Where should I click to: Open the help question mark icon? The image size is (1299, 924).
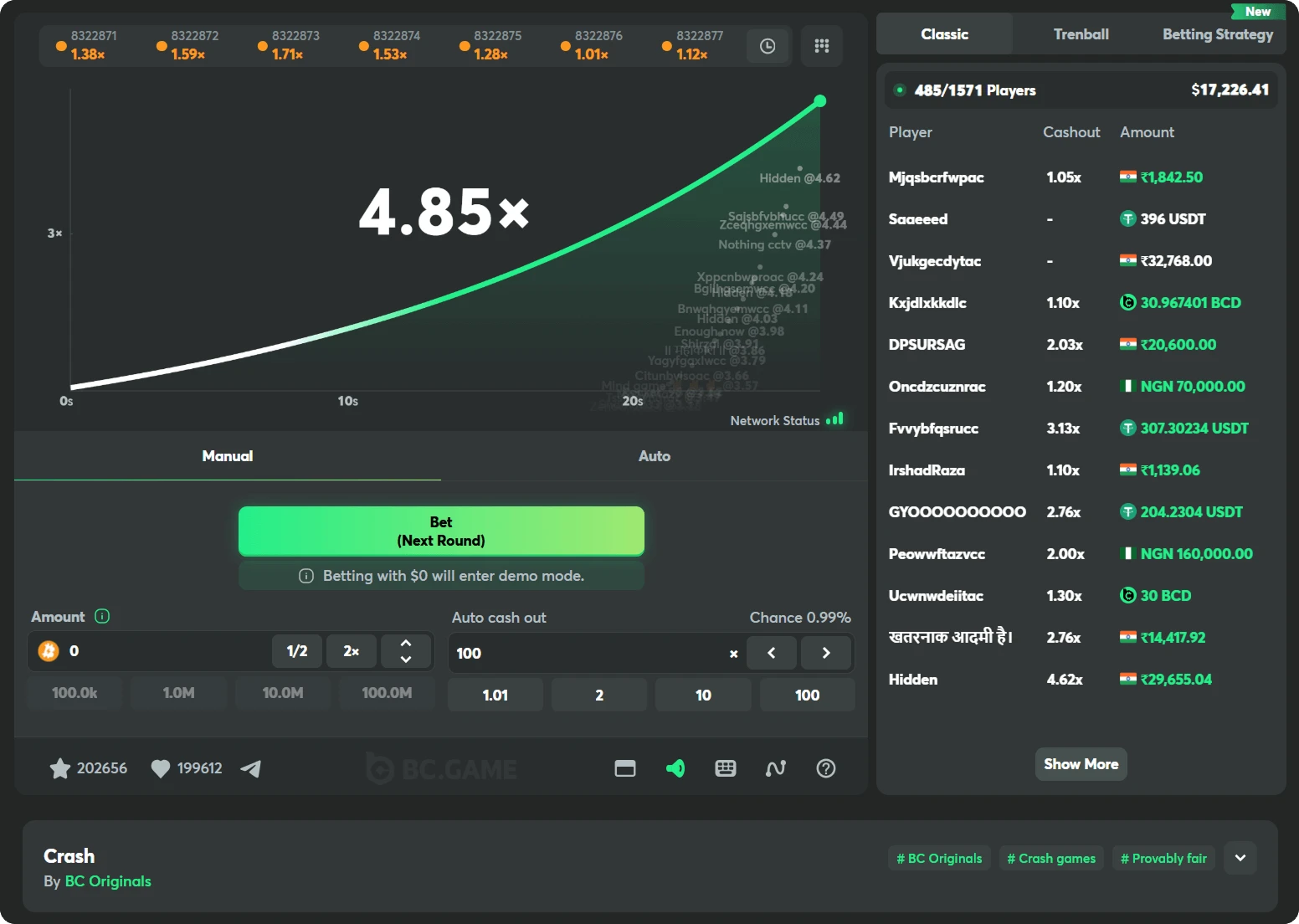(826, 768)
